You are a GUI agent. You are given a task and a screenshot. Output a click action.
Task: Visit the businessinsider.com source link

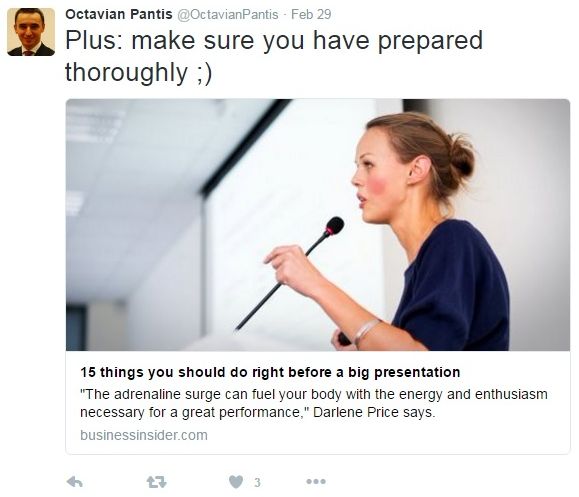pyautogui.click(x=144, y=435)
